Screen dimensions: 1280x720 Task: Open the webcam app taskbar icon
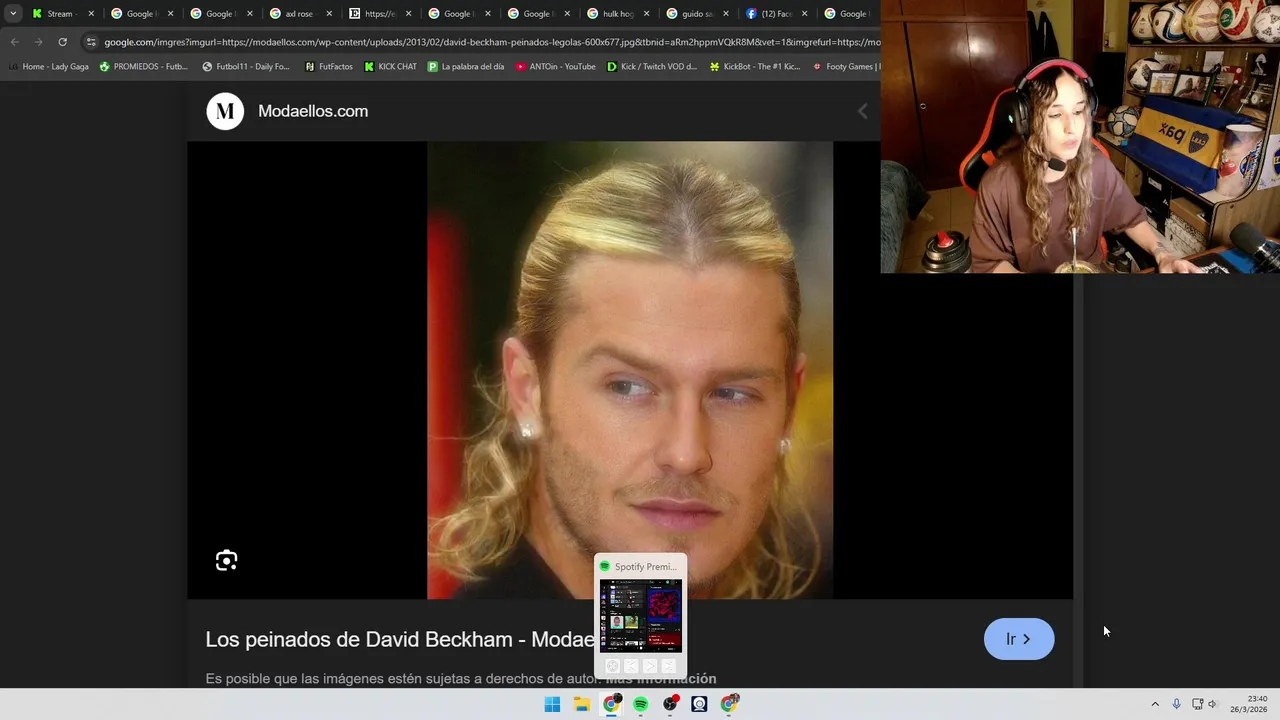click(699, 704)
